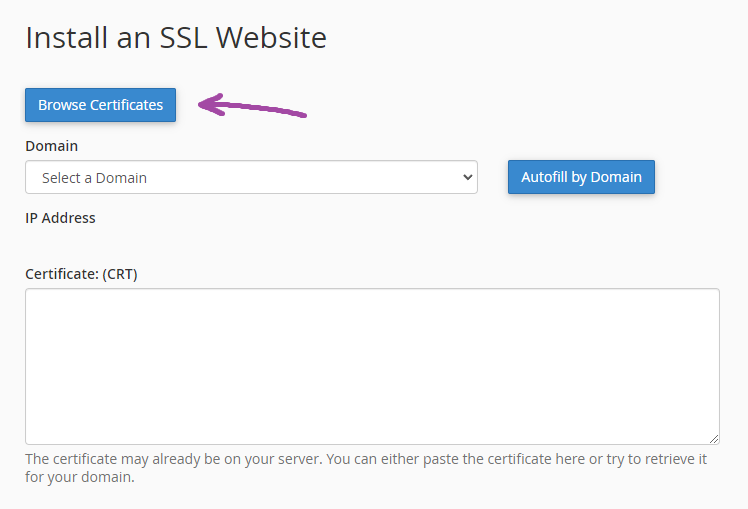Click the help text beginning "The certificate may already"

click(x=366, y=459)
